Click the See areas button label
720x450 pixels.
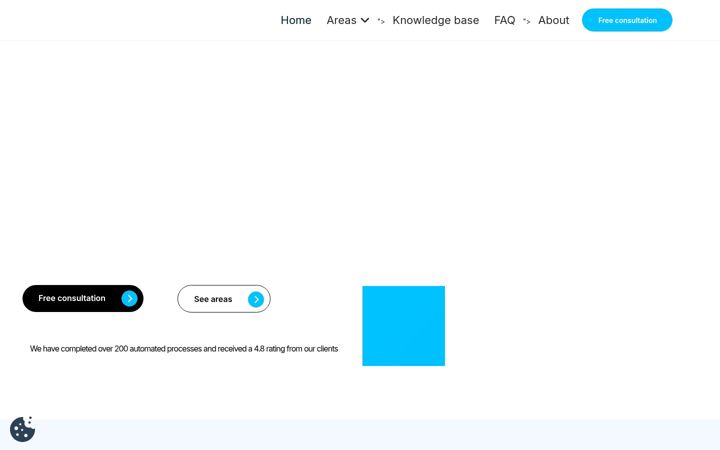point(213,299)
